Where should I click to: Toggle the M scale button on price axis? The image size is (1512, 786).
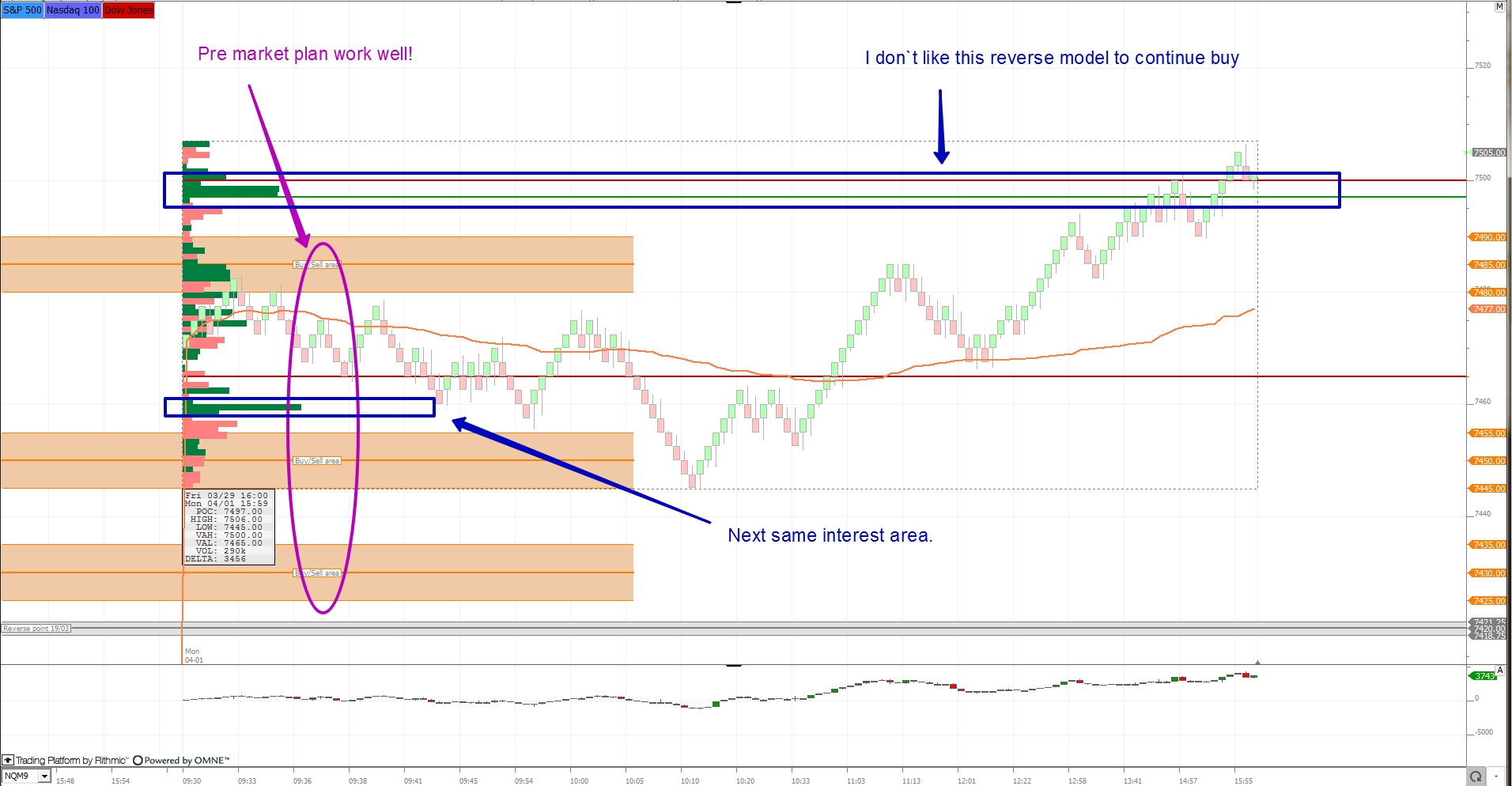click(1499, 6)
